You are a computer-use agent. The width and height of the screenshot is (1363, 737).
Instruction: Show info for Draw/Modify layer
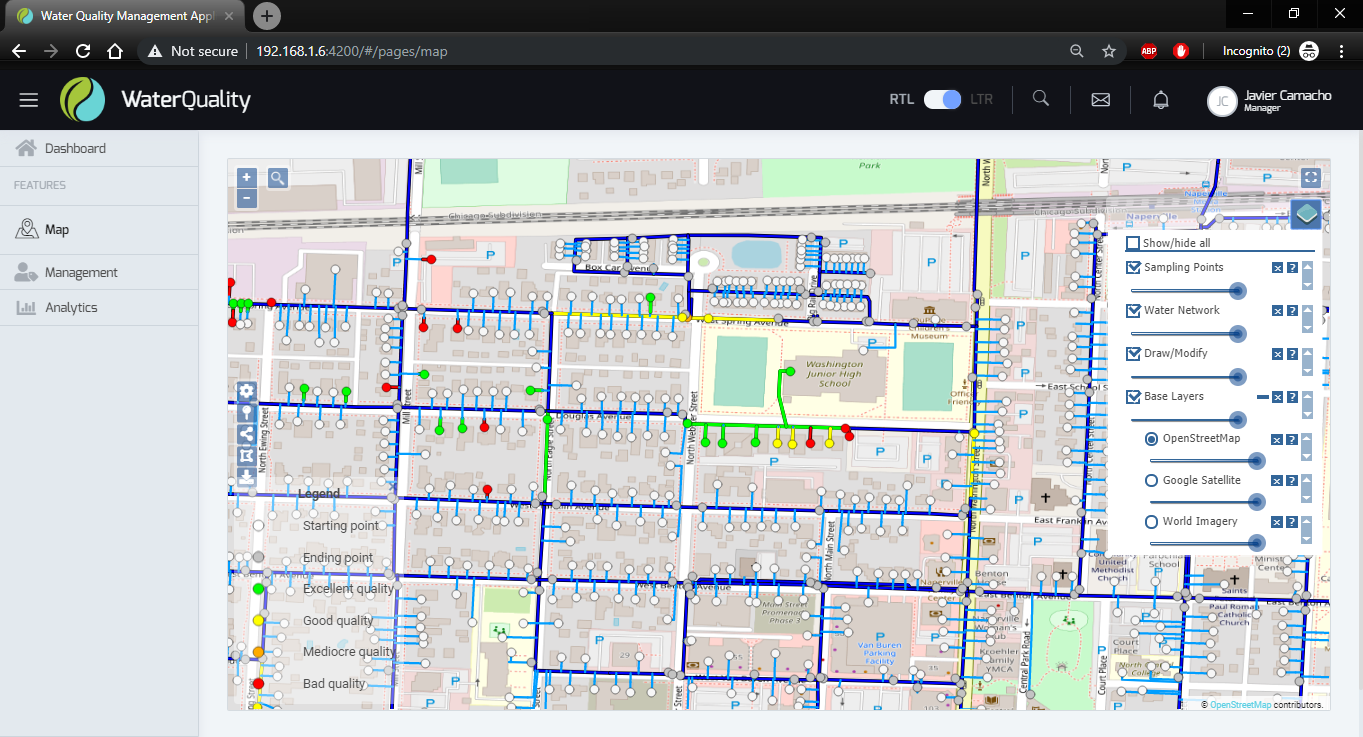point(1292,354)
